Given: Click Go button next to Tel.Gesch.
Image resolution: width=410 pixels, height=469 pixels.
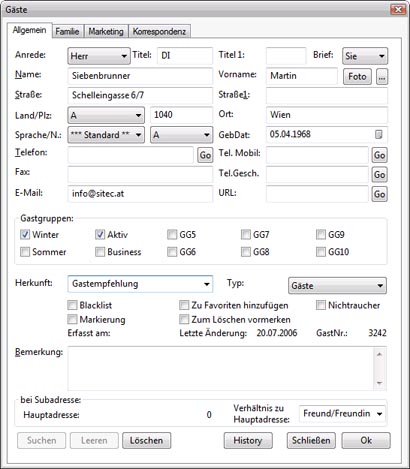Looking at the screenshot, I should (x=380, y=174).
